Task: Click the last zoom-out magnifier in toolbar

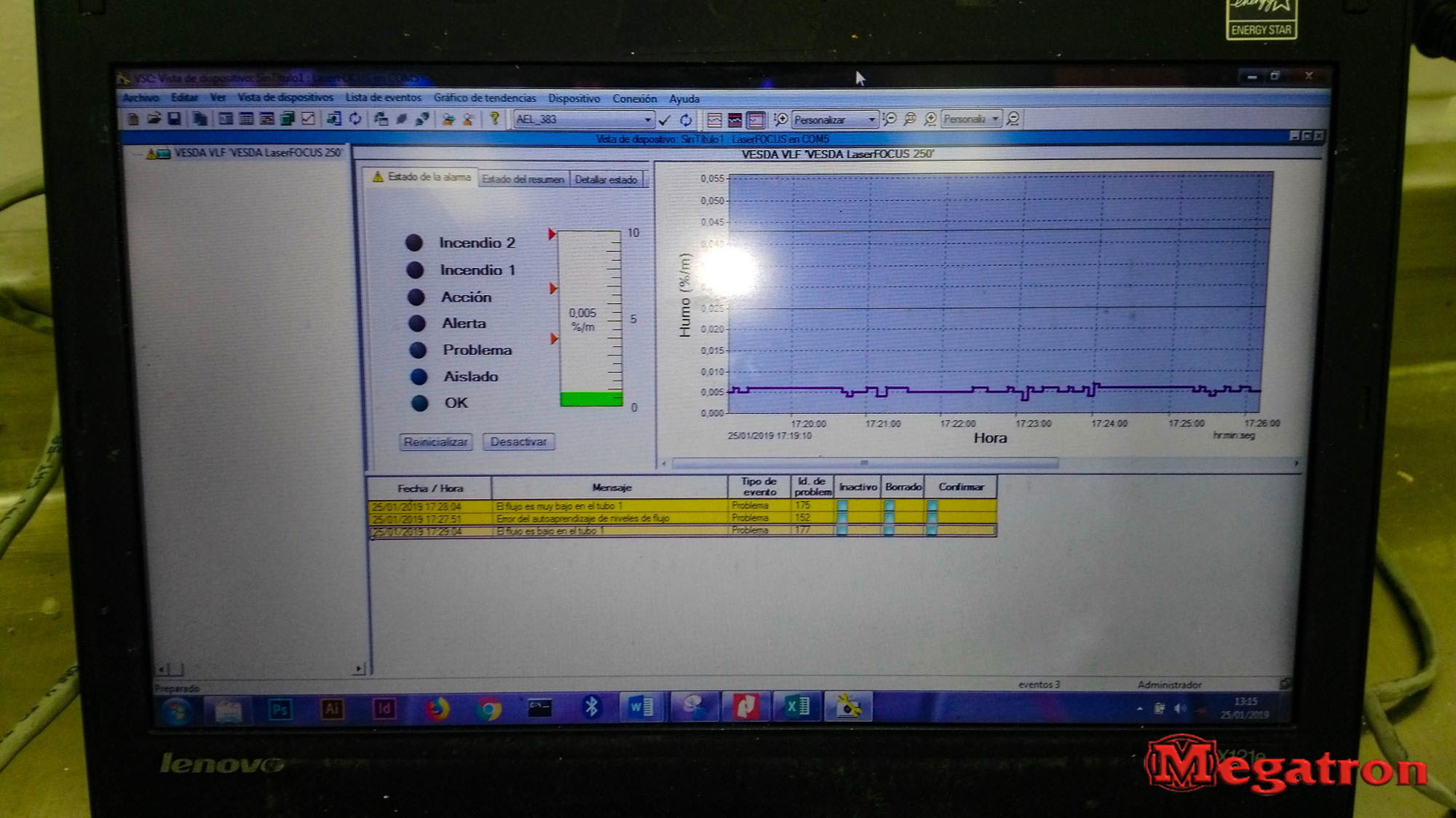Action: click(x=1013, y=119)
